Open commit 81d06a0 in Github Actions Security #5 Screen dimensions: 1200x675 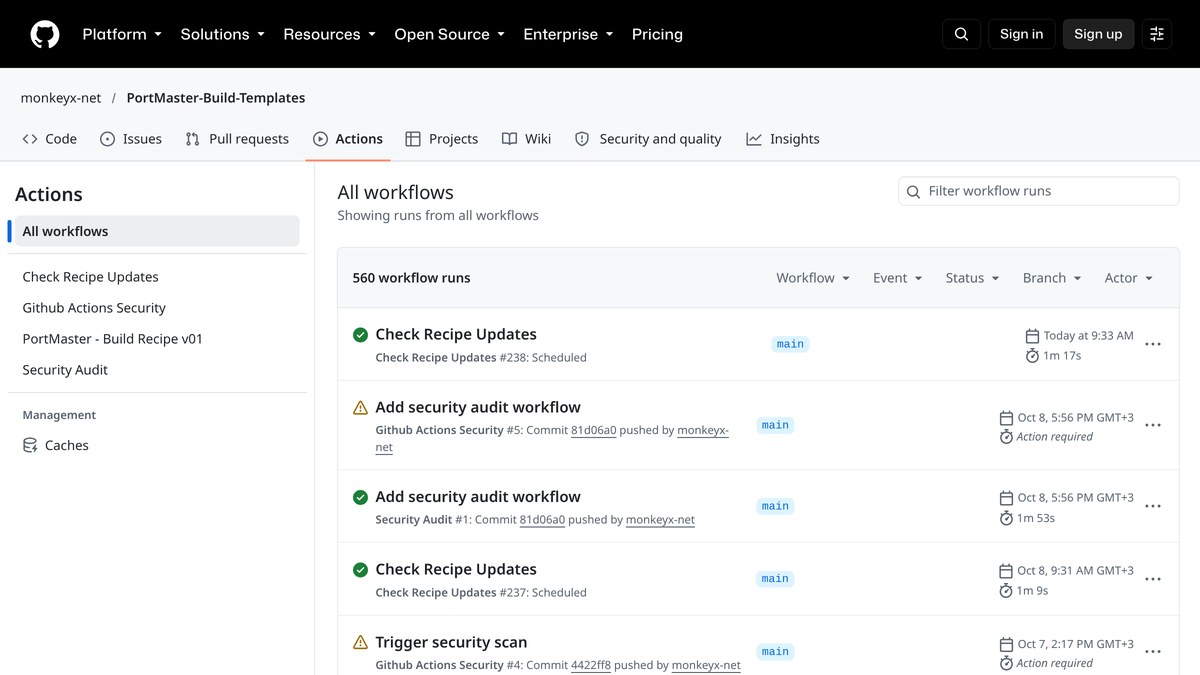(x=593, y=430)
